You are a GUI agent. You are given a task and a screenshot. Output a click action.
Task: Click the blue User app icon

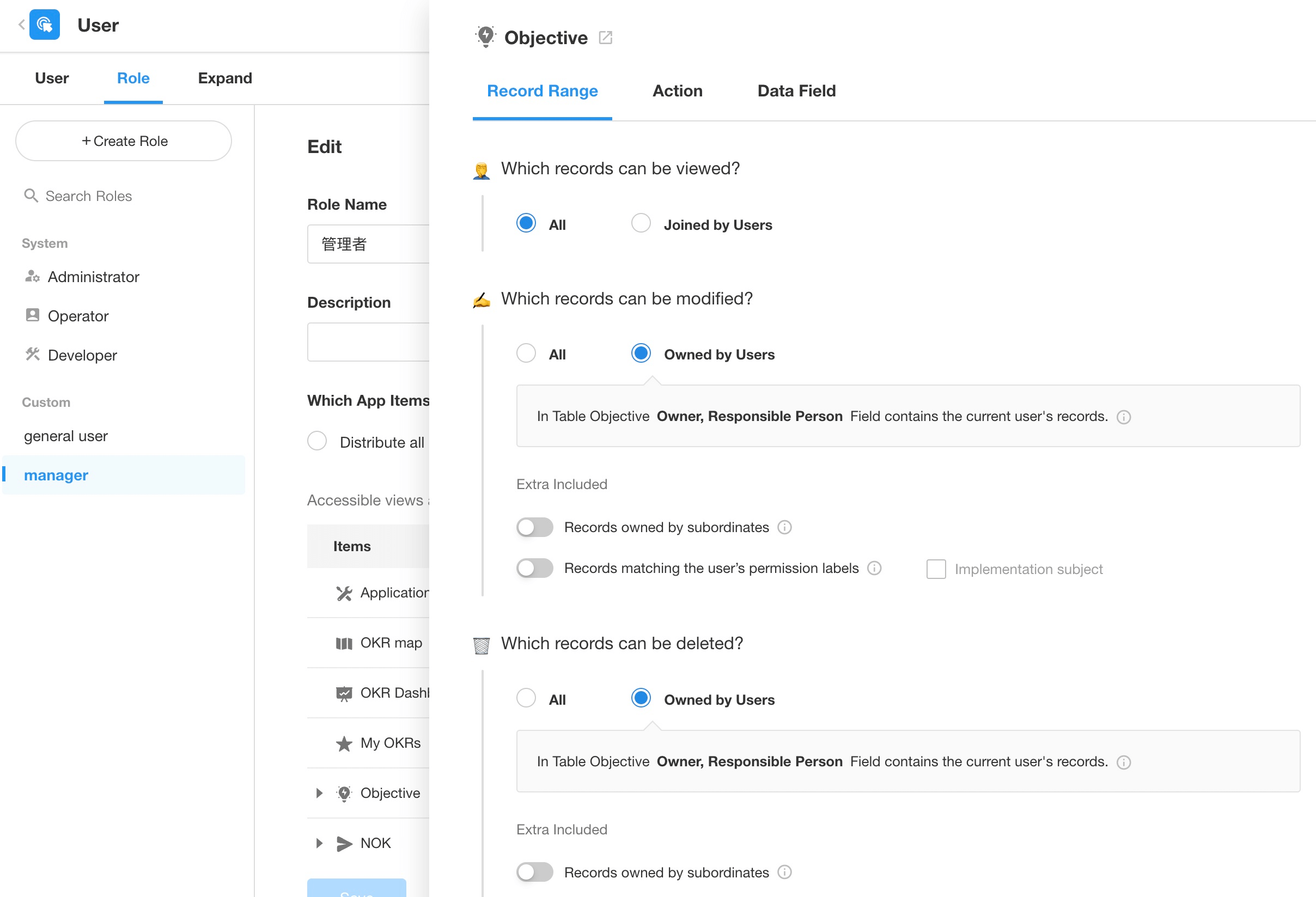(x=45, y=25)
